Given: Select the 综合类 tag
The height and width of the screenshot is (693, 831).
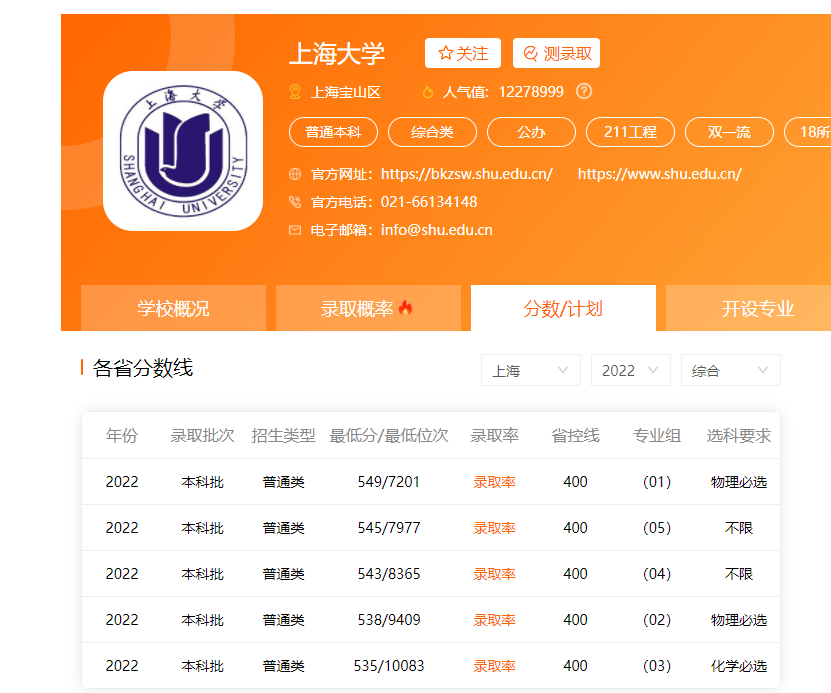Looking at the screenshot, I should [x=432, y=132].
